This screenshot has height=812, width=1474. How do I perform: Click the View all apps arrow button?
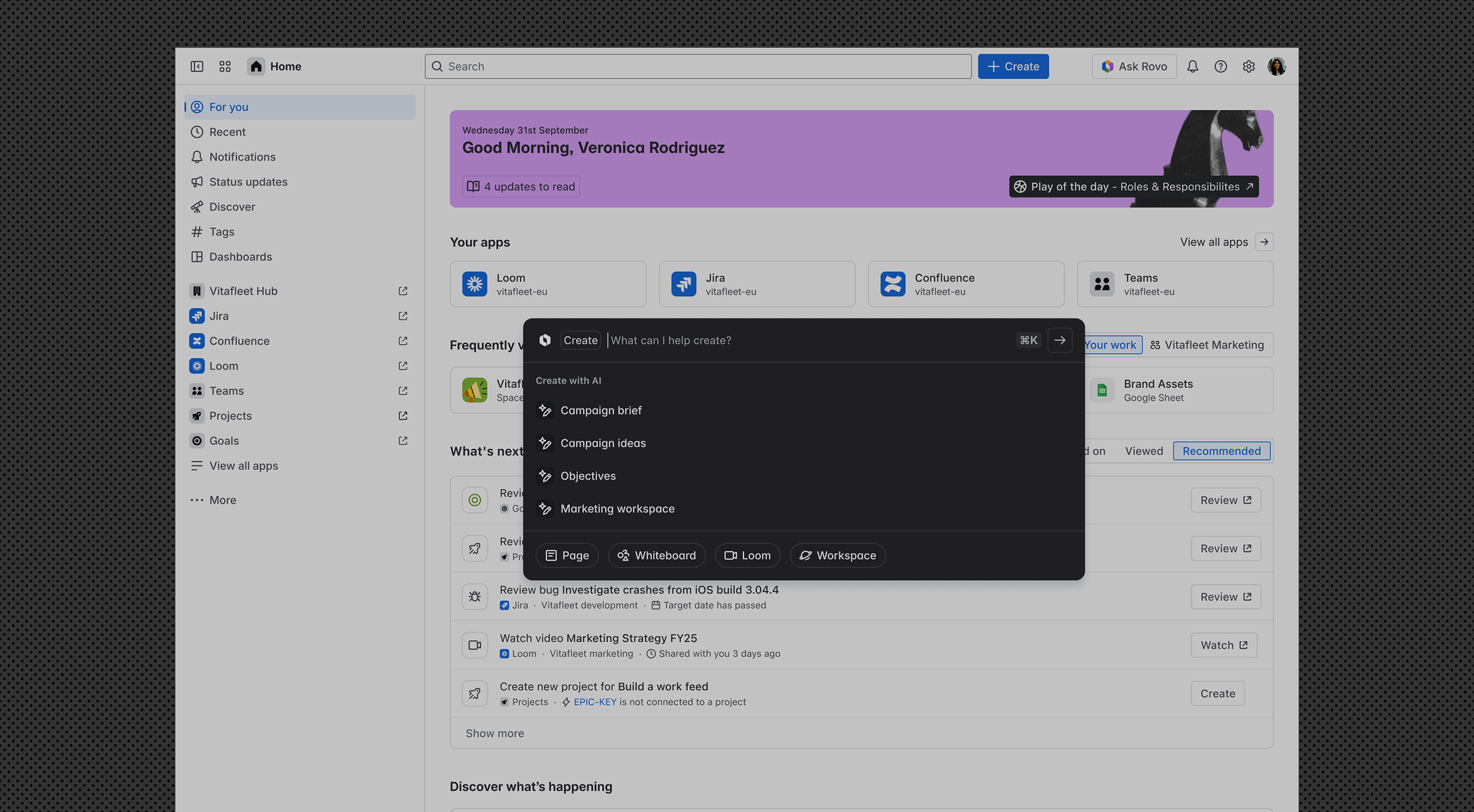coord(1264,242)
